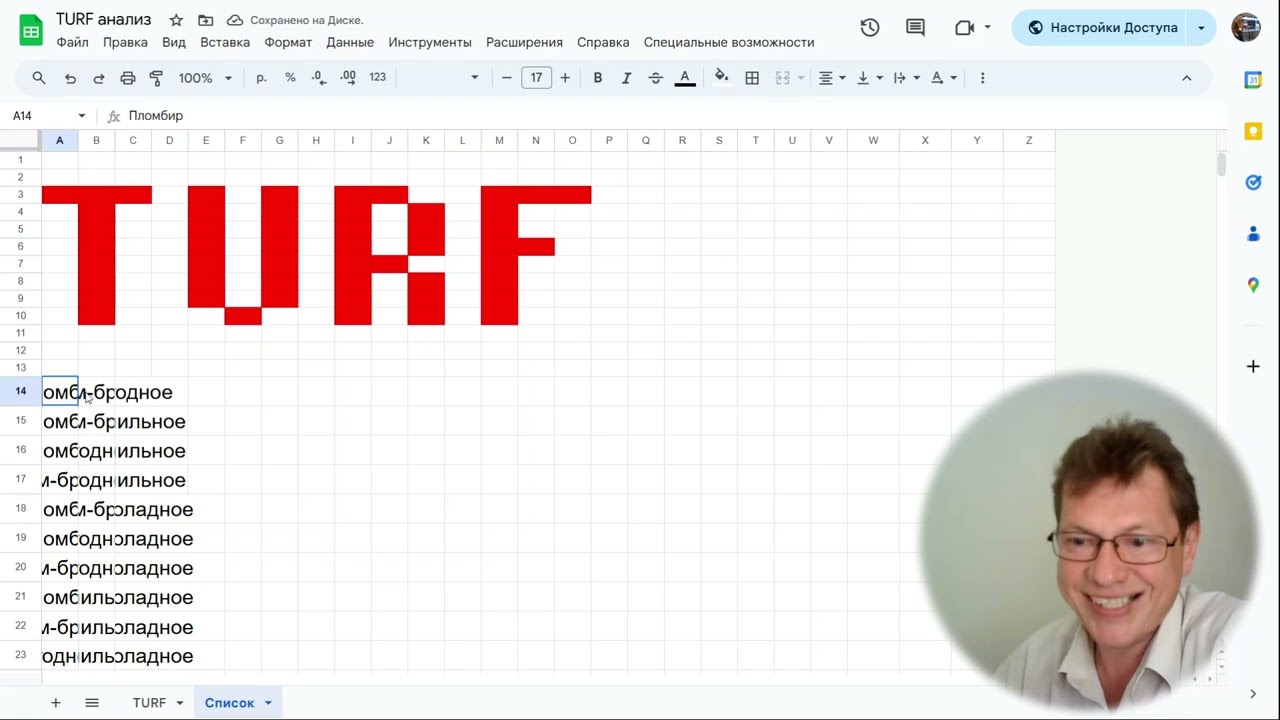The image size is (1280, 720).
Task: Open Google Keep side panel
Action: [x=1253, y=131]
